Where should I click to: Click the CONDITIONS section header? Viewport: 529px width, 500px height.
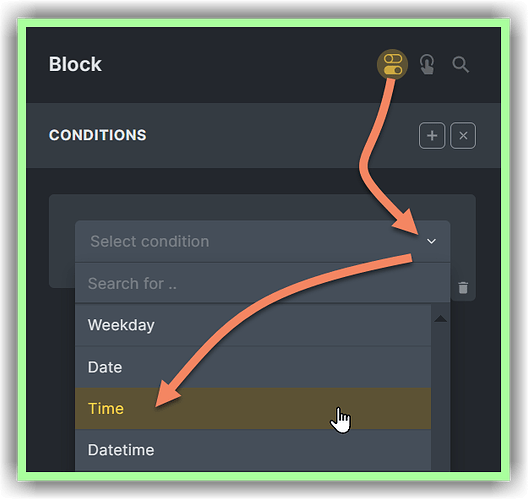tap(98, 135)
